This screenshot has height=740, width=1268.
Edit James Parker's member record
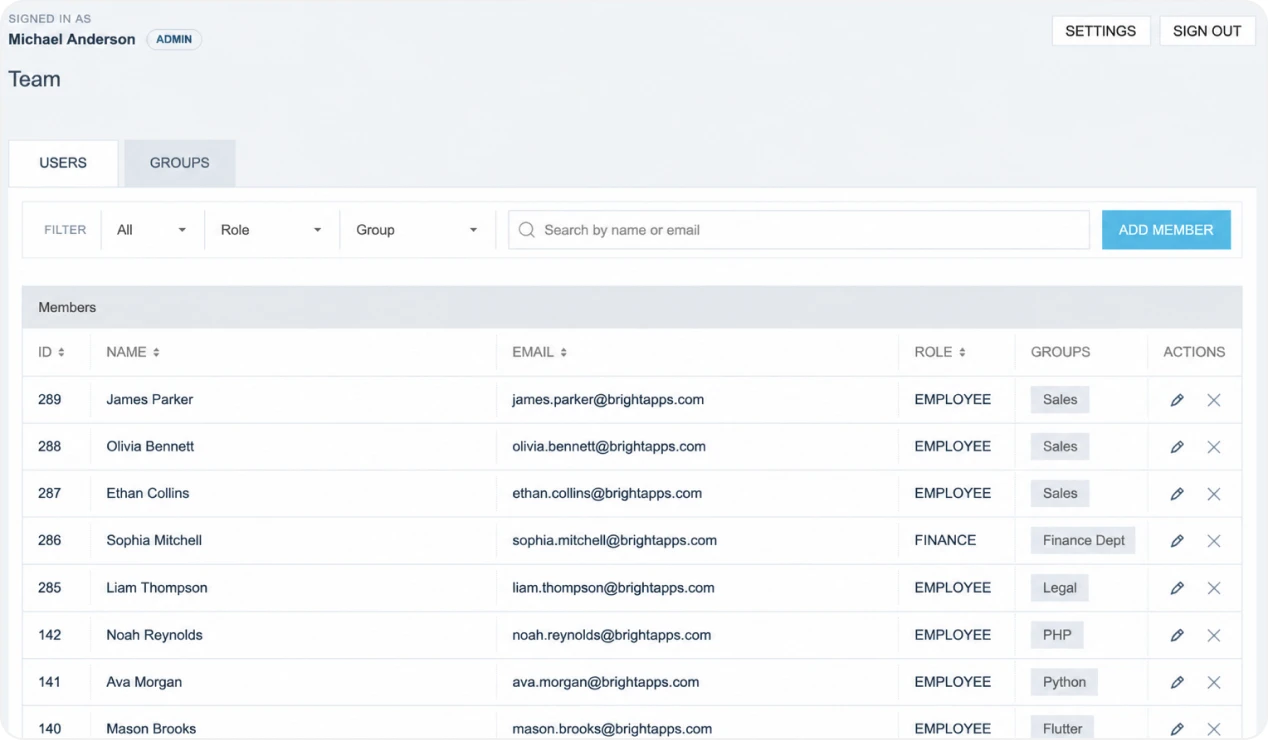coord(1177,400)
